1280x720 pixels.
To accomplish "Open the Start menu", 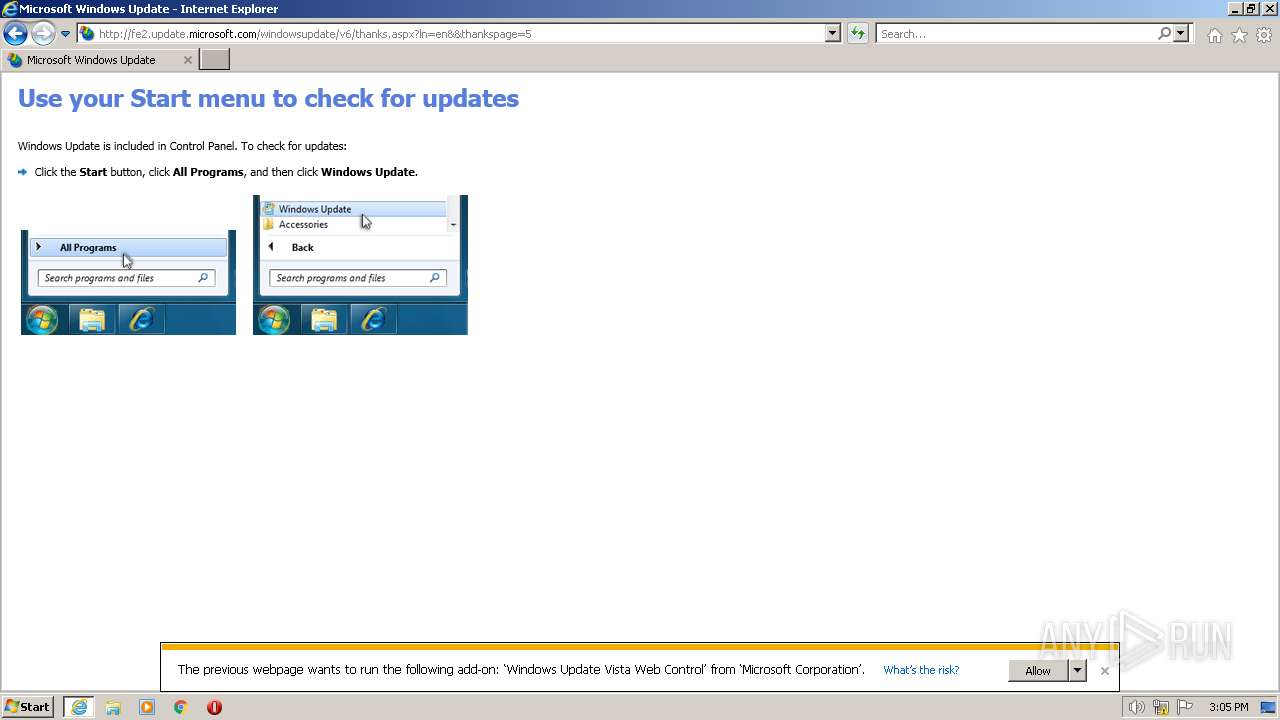I will pos(28,707).
